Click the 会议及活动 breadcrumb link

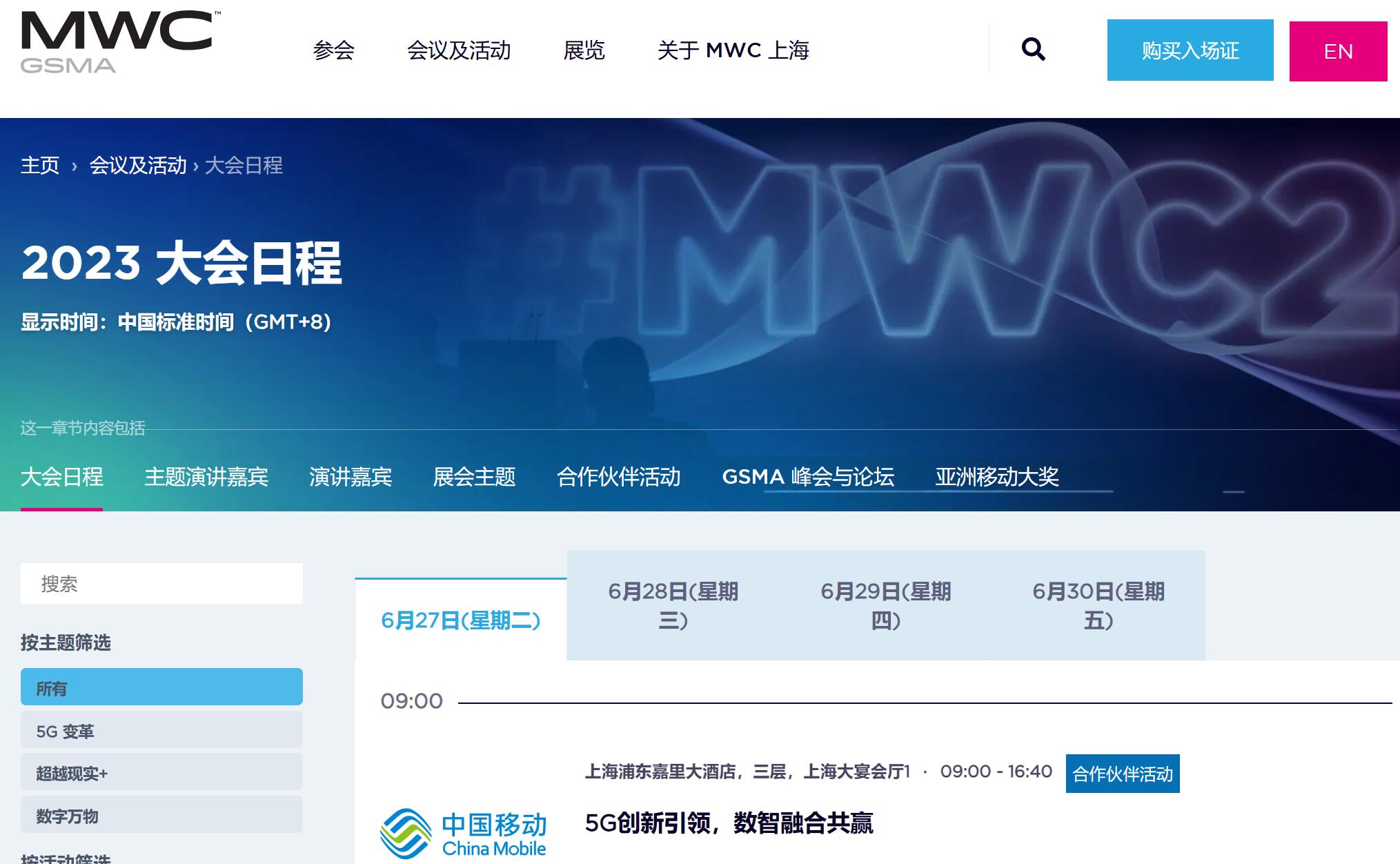pyautogui.click(x=138, y=166)
